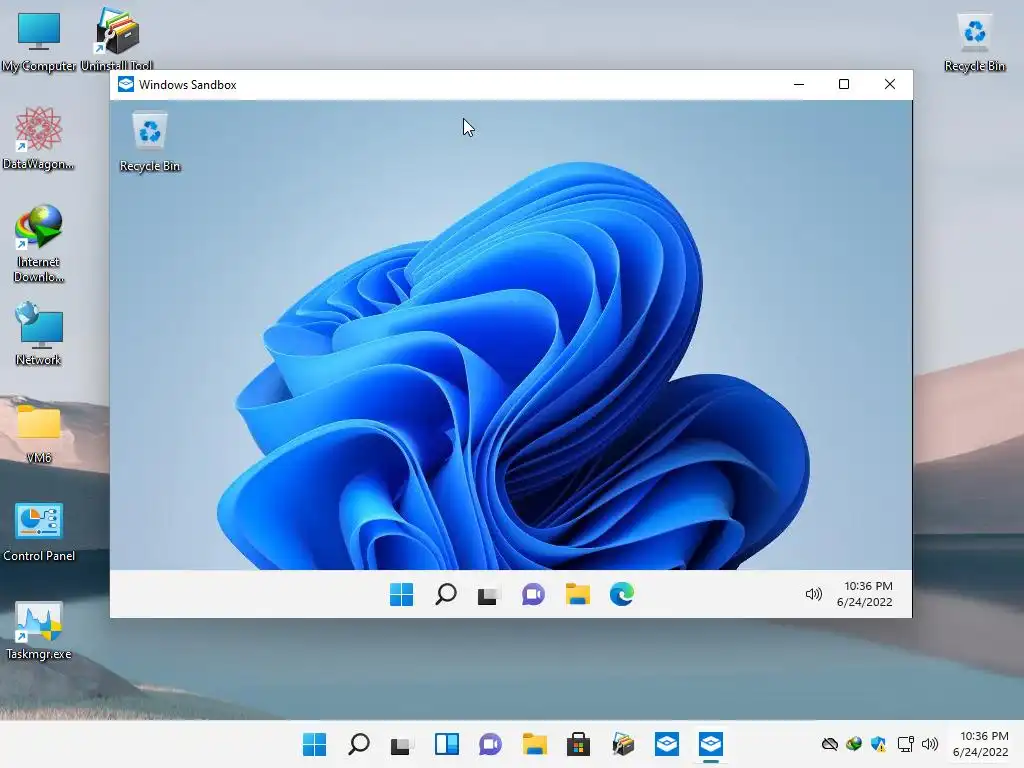Click the Sandbox volume speaker icon
1024x768 pixels.
(x=813, y=594)
